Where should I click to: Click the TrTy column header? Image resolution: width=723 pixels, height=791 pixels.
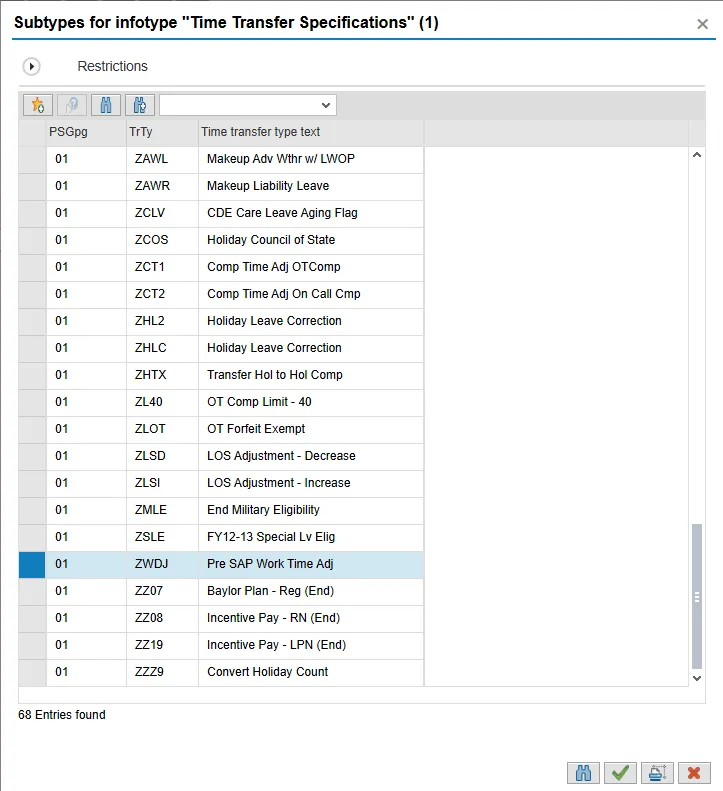coord(160,132)
